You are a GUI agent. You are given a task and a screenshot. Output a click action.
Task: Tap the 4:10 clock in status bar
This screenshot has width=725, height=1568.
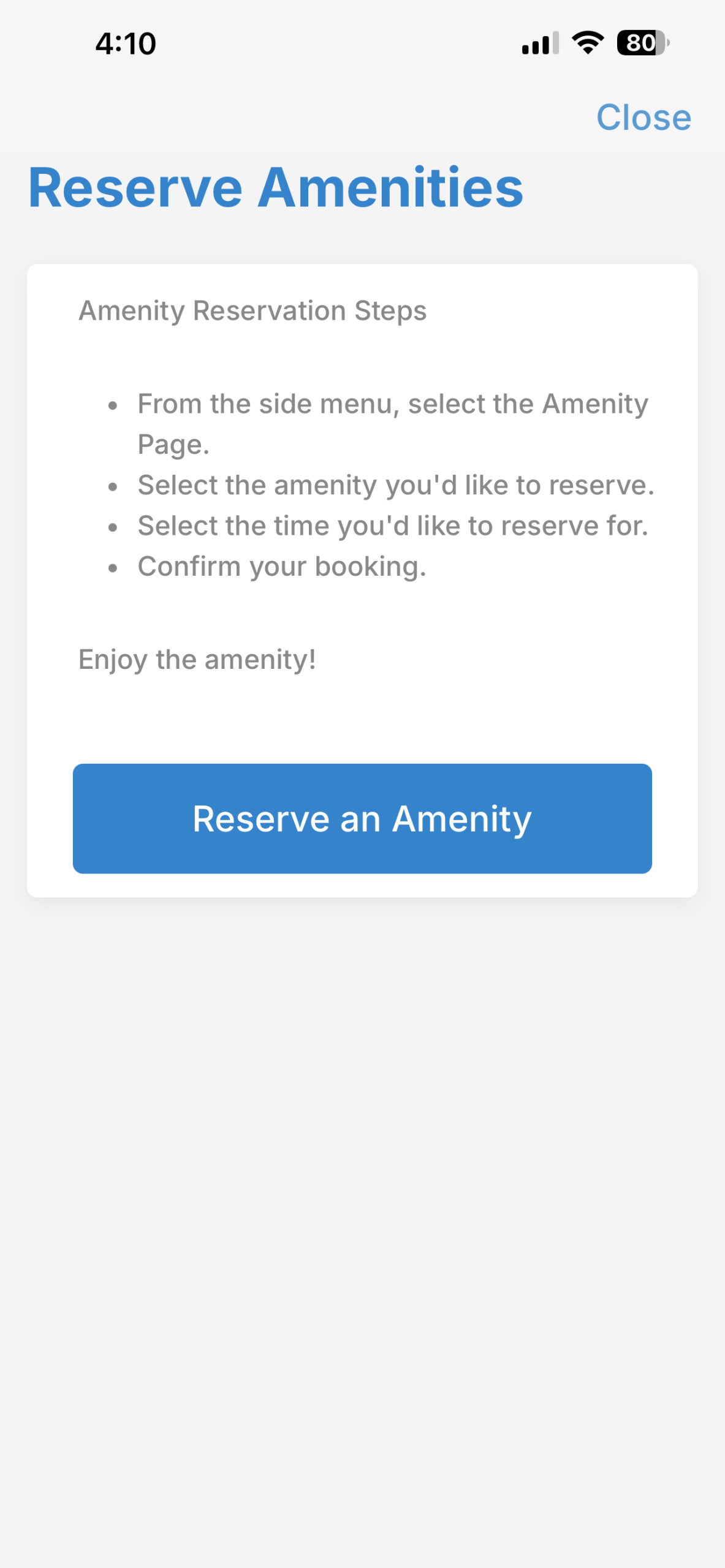click(x=126, y=44)
